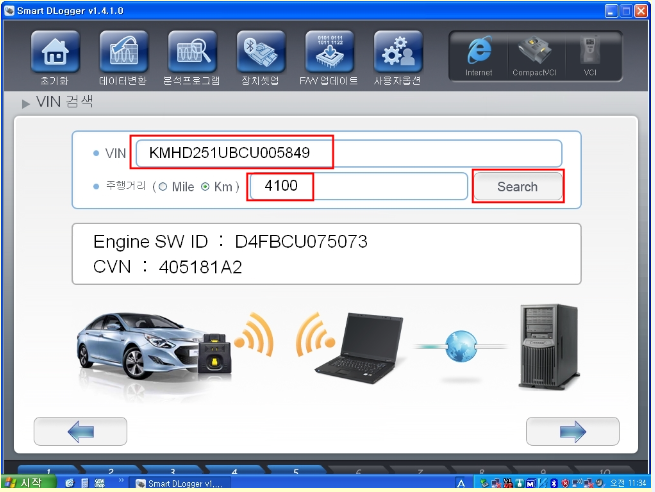Image resolution: width=655 pixels, height=492 pixels.
Task: Click Smart DLogger taskbar button
Action: 180,483
